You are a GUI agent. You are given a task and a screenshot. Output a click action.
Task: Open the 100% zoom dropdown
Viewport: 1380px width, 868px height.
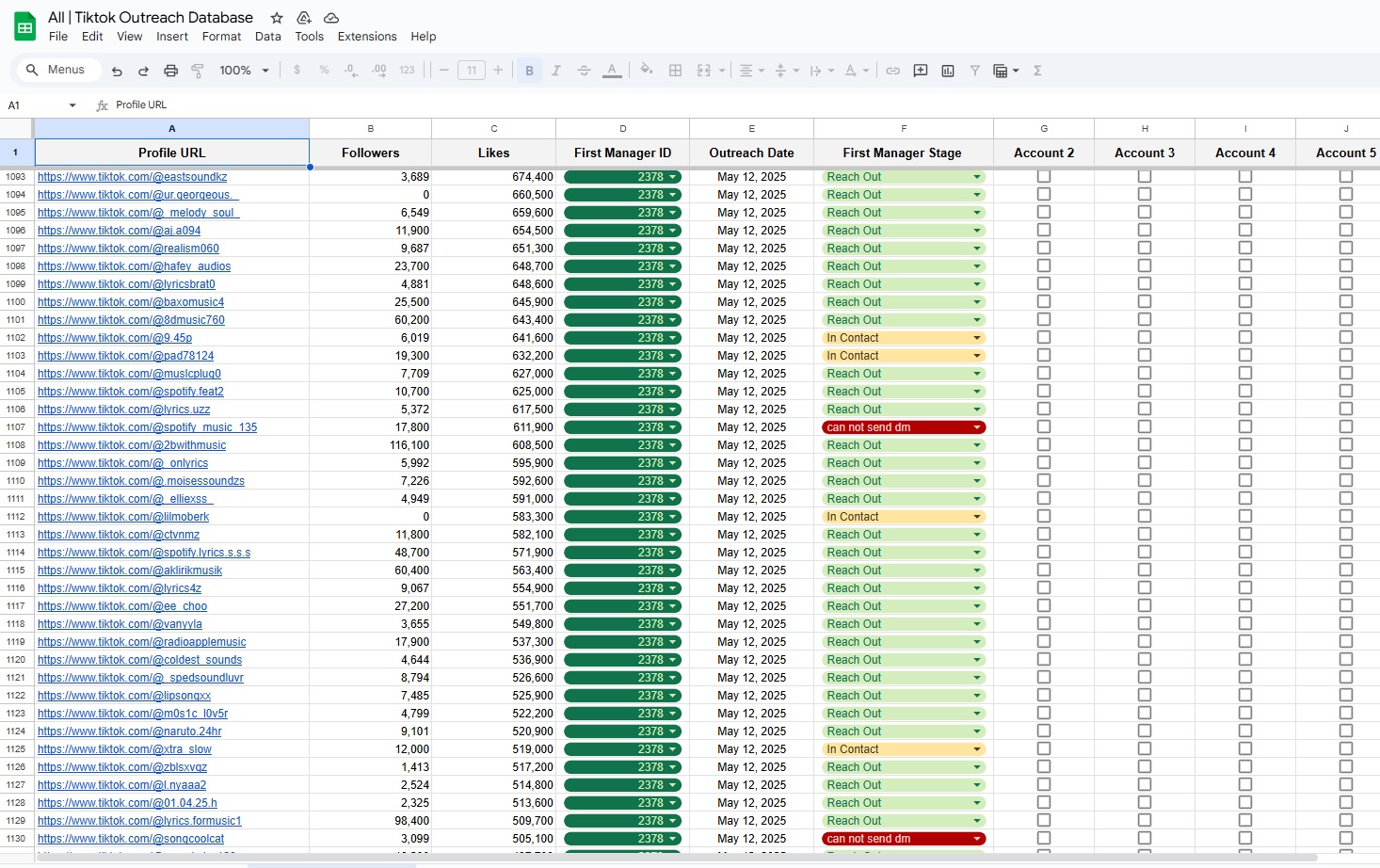coord(244,71)
